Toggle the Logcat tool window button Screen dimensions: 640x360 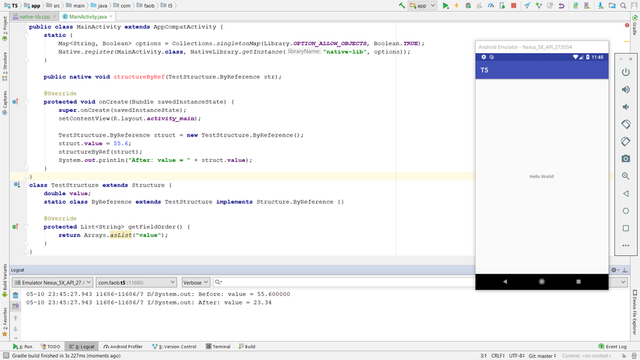tap(82, 347)
